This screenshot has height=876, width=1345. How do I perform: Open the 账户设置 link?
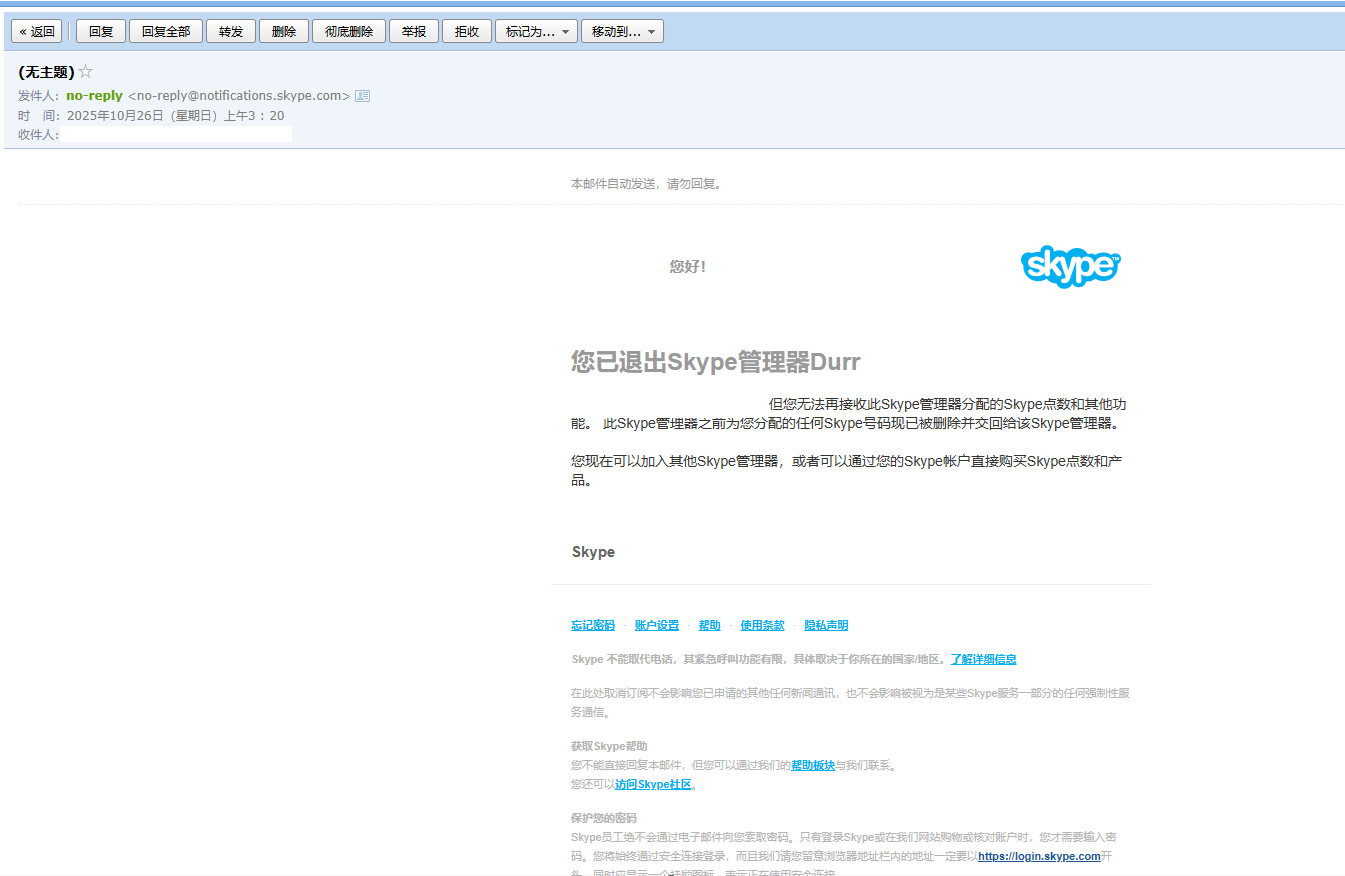[656, 624]
